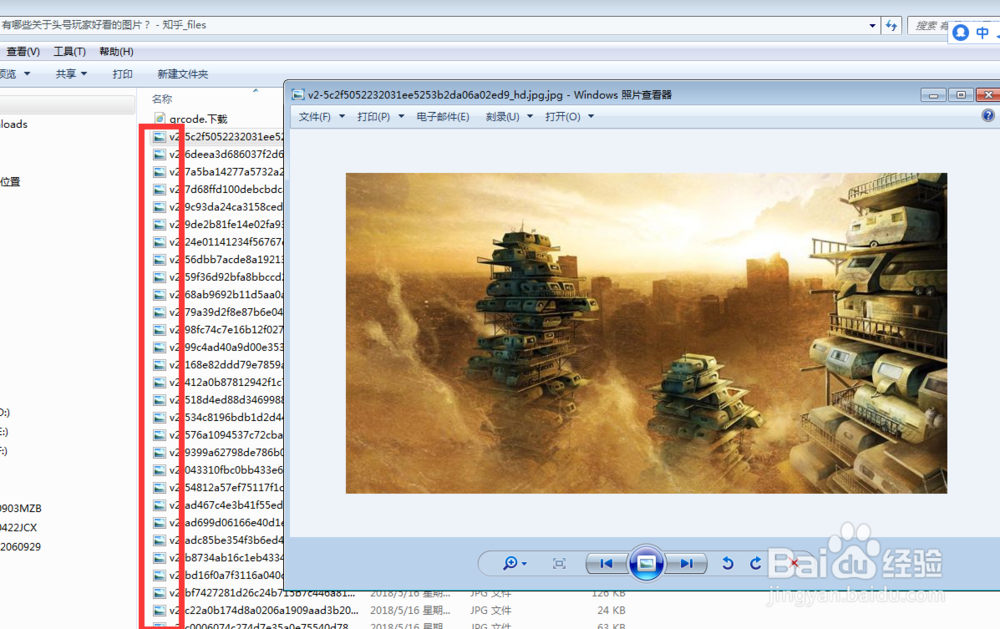Click the refresh button beside the address bar
1000x629 pixels.
coord(892,26)
